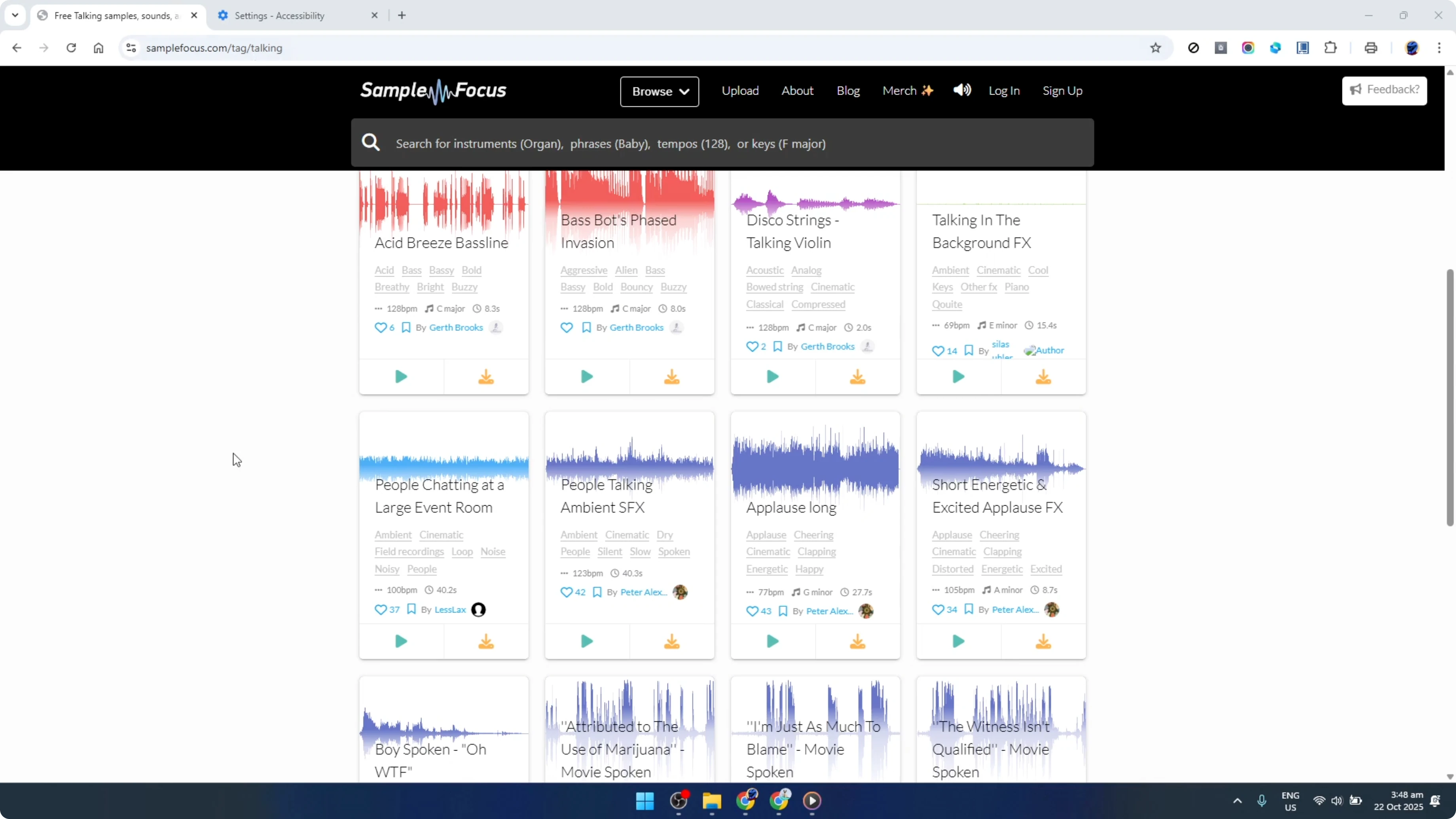Click the browser print icon
Screen dimensions: 1456x819
pyautogui.click(x=1371, y=48)
